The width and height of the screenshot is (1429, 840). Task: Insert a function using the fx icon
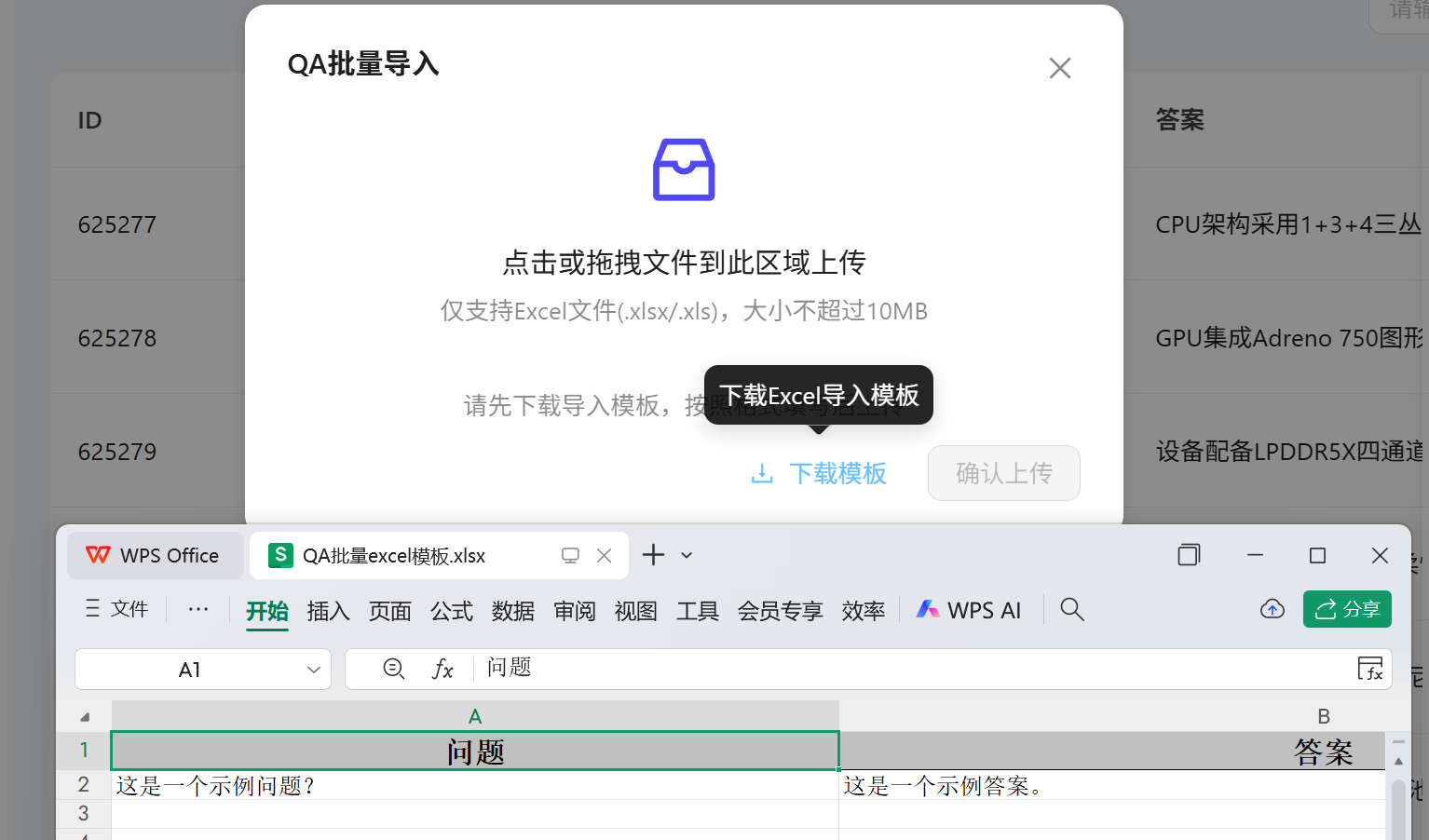[442, 669]
